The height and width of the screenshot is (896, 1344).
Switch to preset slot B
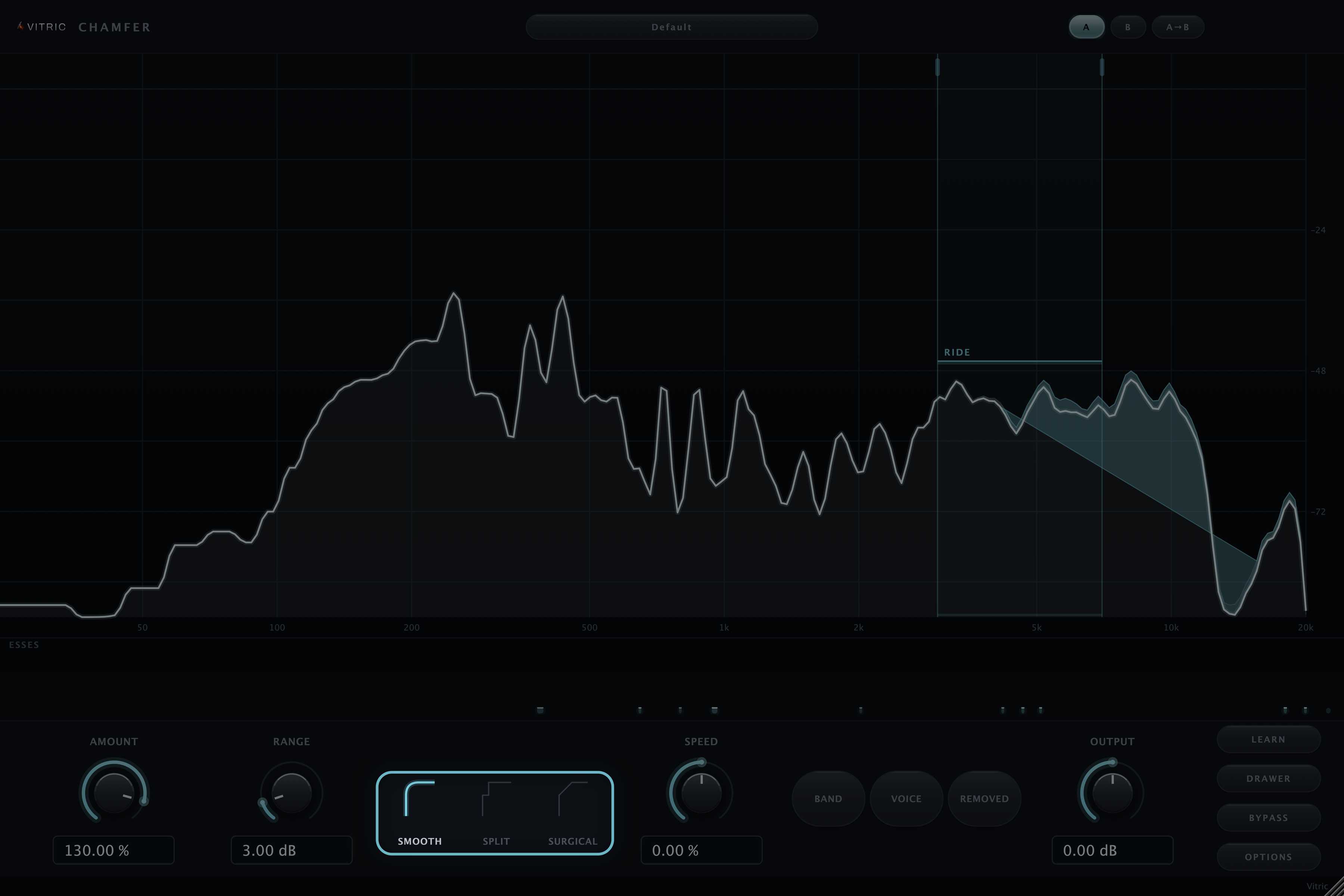click(1127, 27)
